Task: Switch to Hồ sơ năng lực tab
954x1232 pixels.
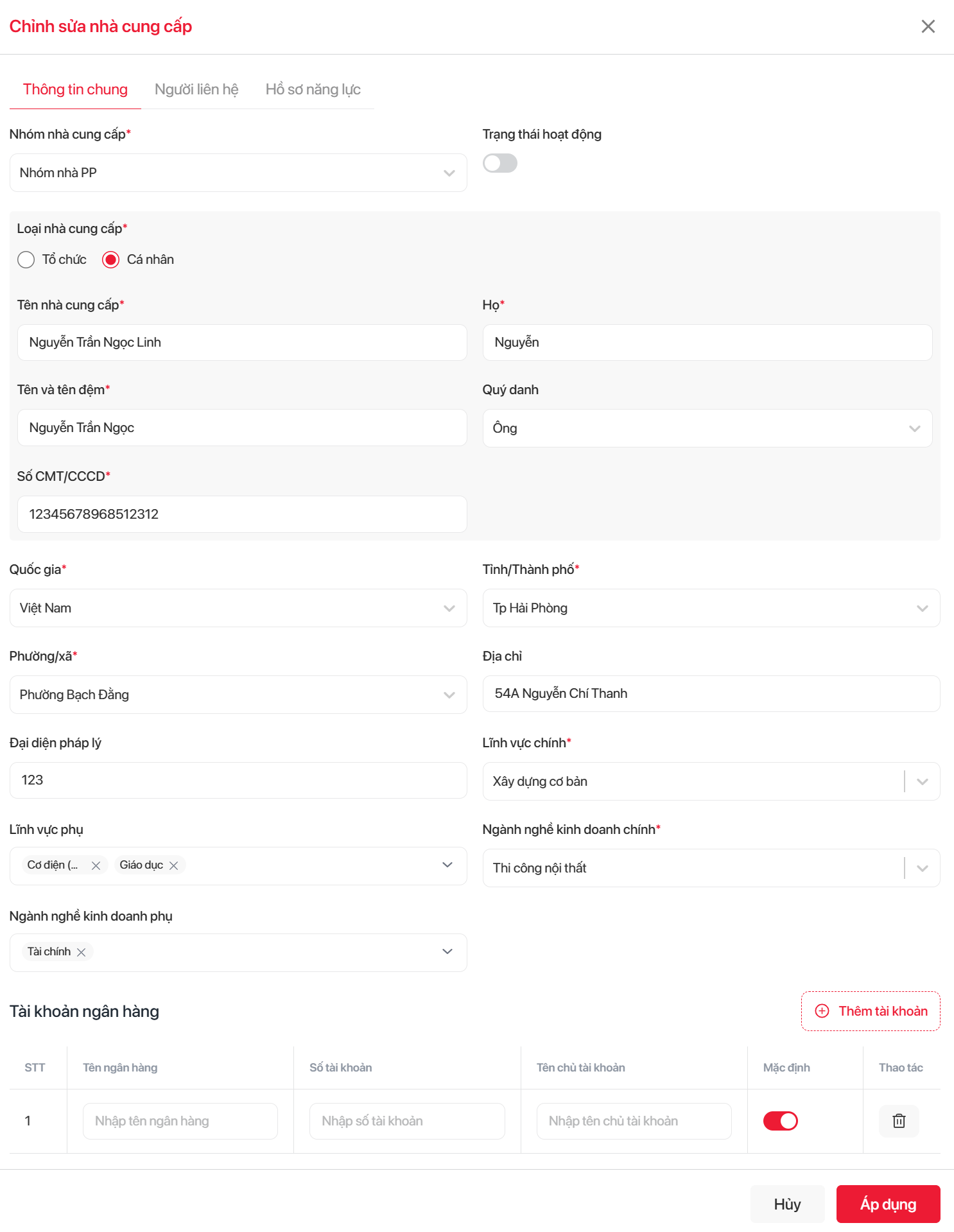Action: pyautogui.click(x=313, y=89)
